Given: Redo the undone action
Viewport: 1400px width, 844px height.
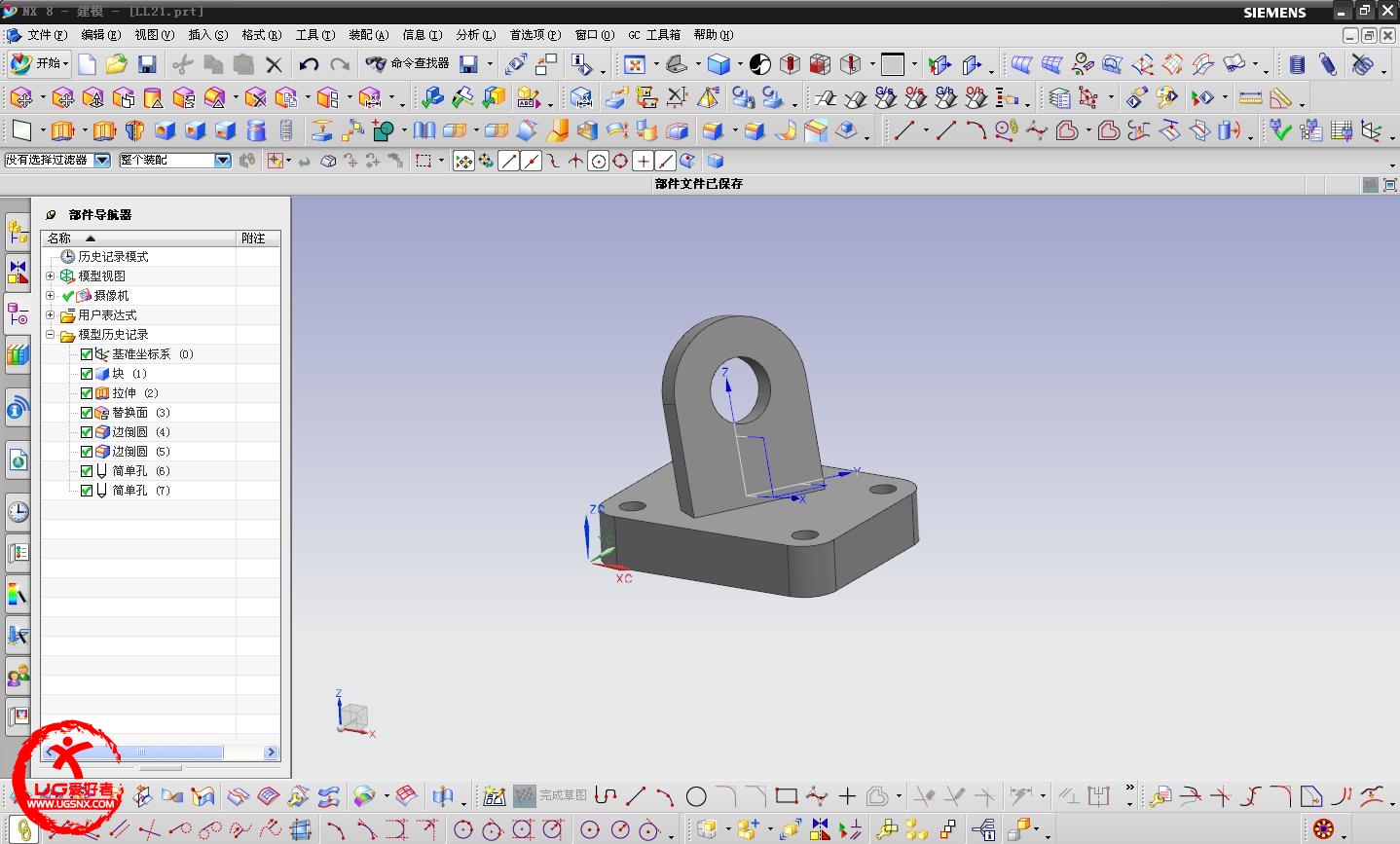Looking at the screenshot, I should (x=340, y=64).
